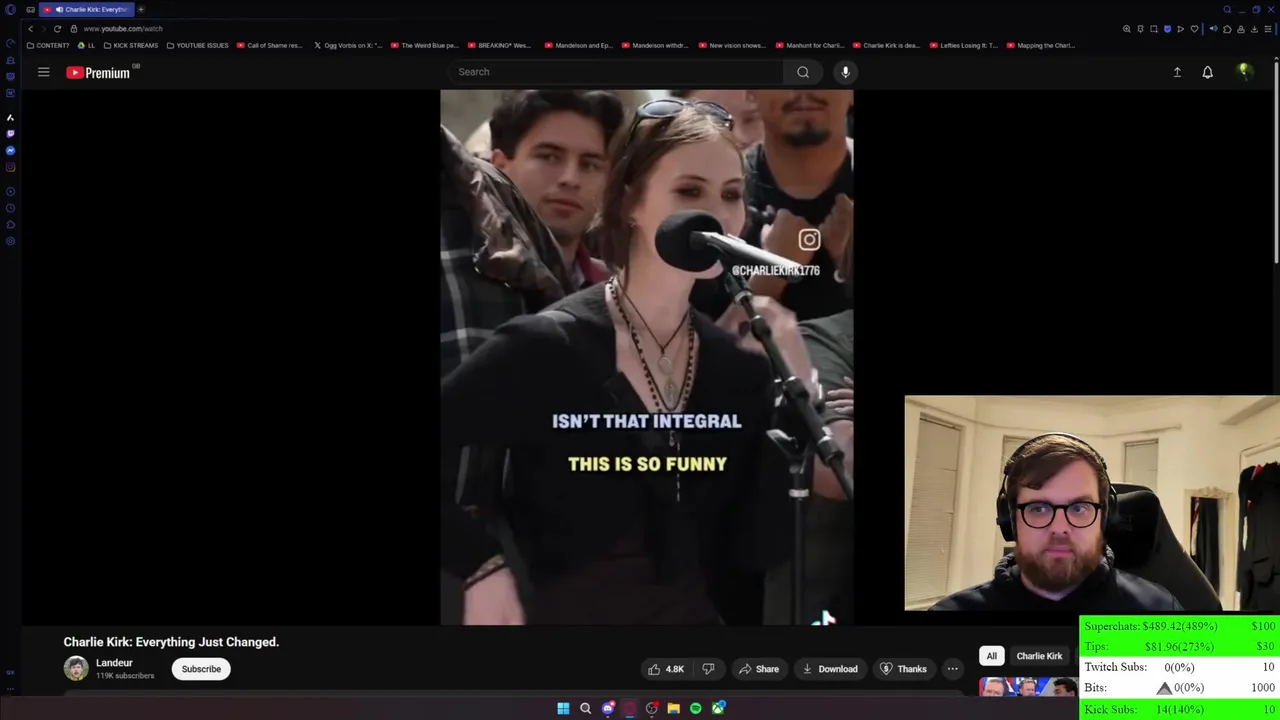Viewport: 1280px width, 720px height.
Task: Open YouTube notifications bell
Action: click(x=1208, y=72)
